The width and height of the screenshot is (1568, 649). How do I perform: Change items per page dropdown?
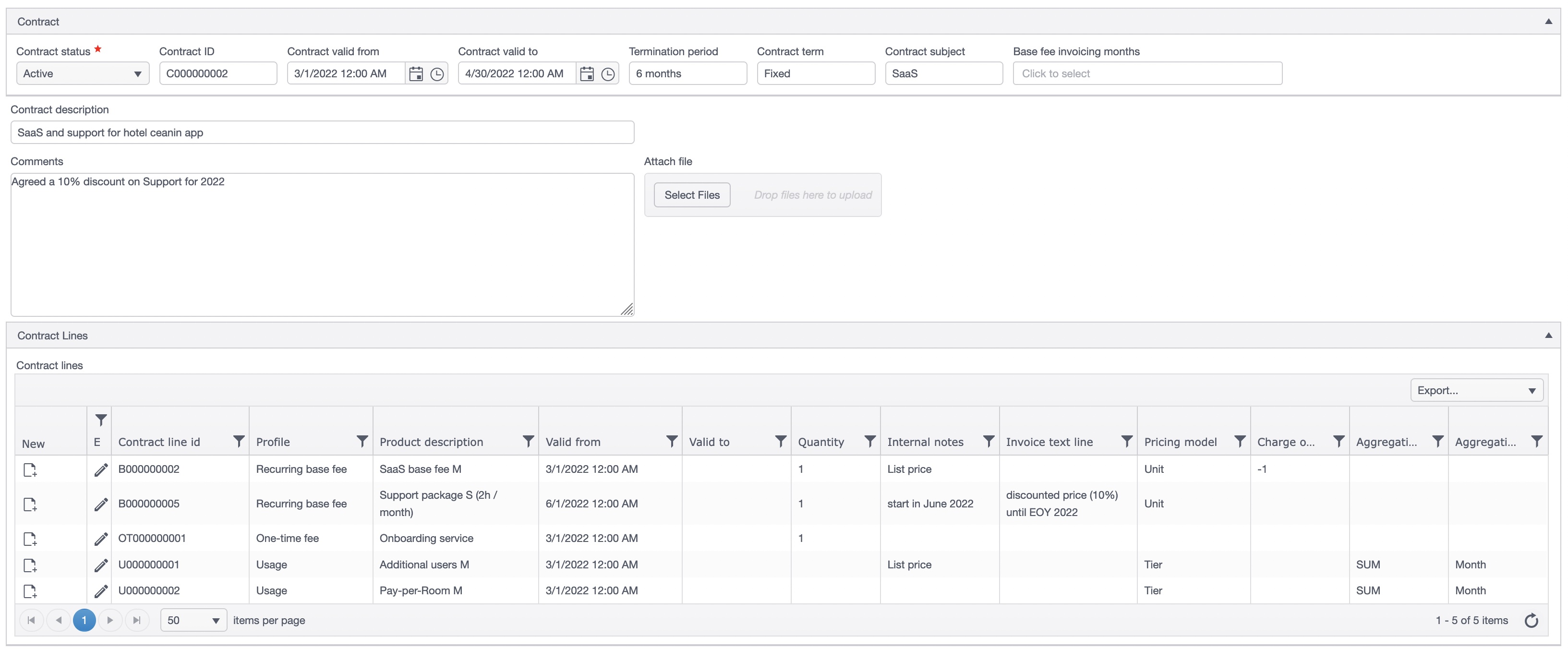[193, 620]
